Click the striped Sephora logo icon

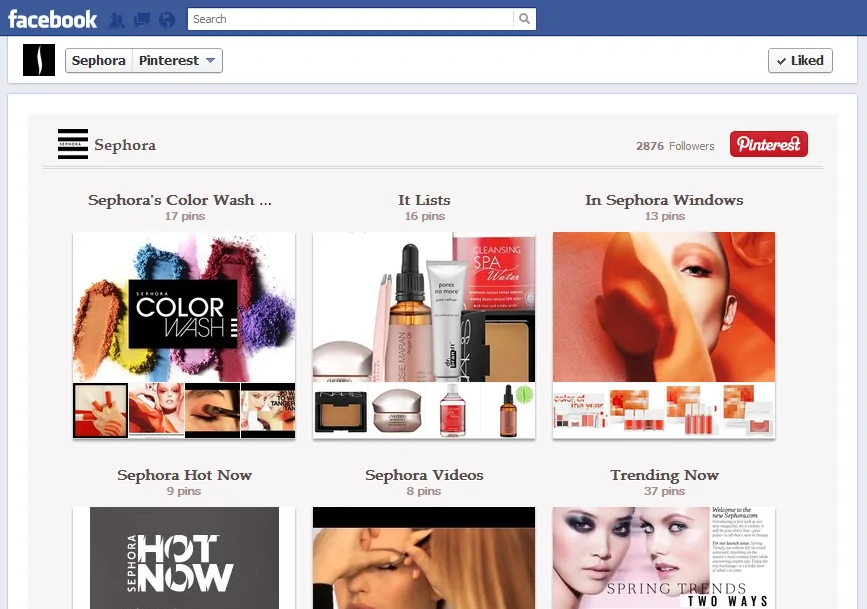pos(73,144)
